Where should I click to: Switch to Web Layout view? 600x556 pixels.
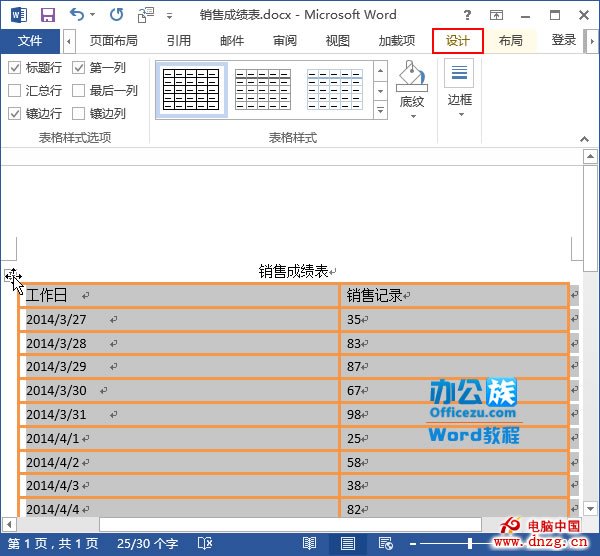385,543
